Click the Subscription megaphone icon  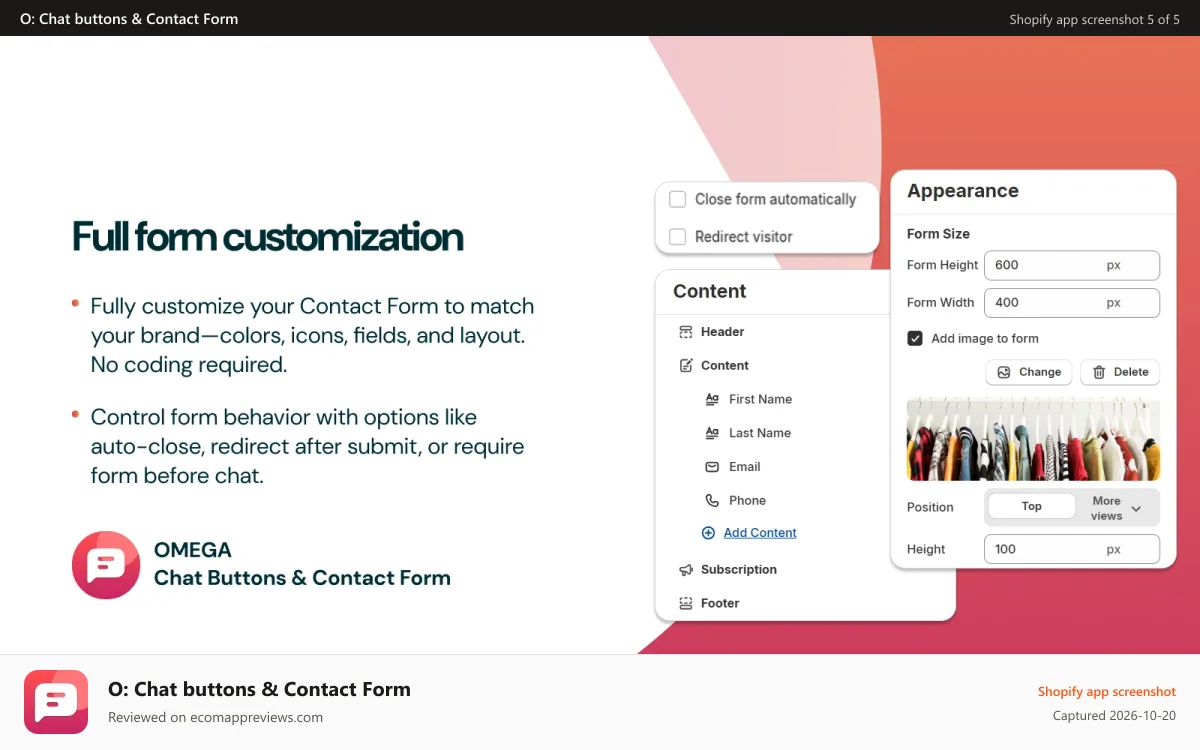point(685,570)
